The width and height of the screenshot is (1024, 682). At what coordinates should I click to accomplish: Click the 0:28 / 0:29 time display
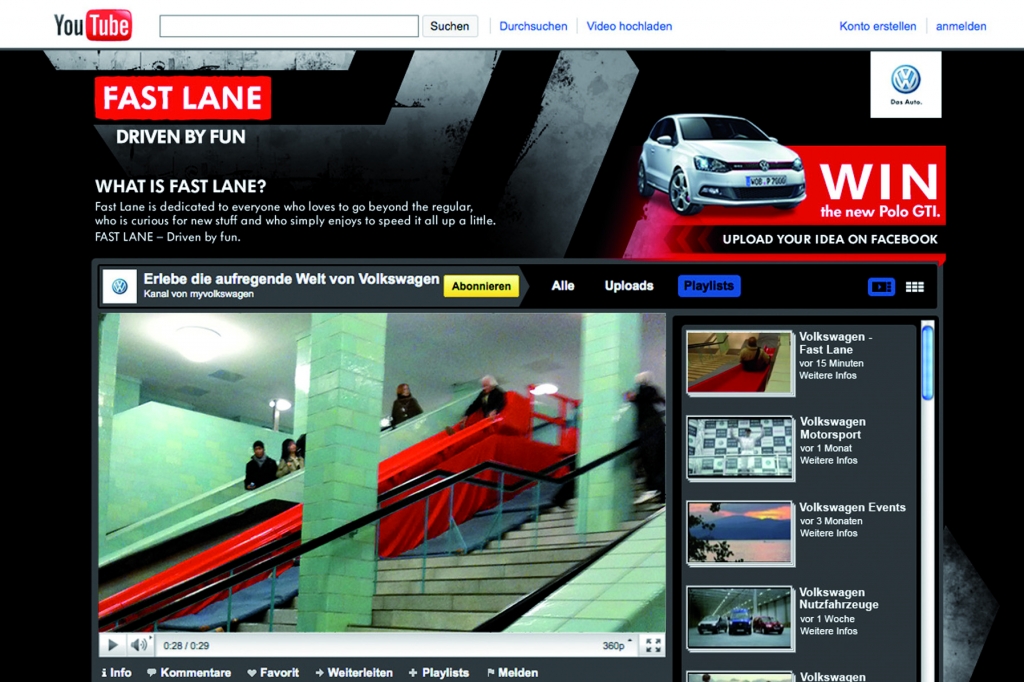(186, 645)
